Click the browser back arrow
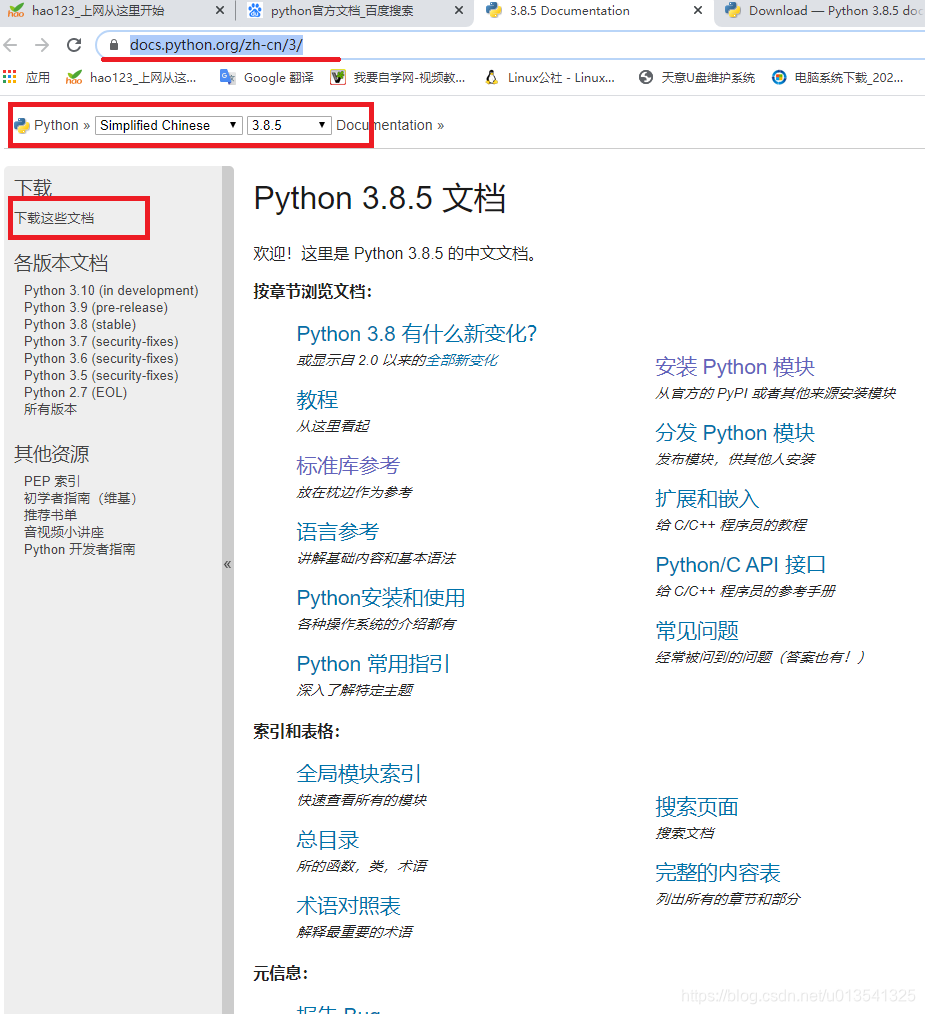 click(x=10, y=45)
